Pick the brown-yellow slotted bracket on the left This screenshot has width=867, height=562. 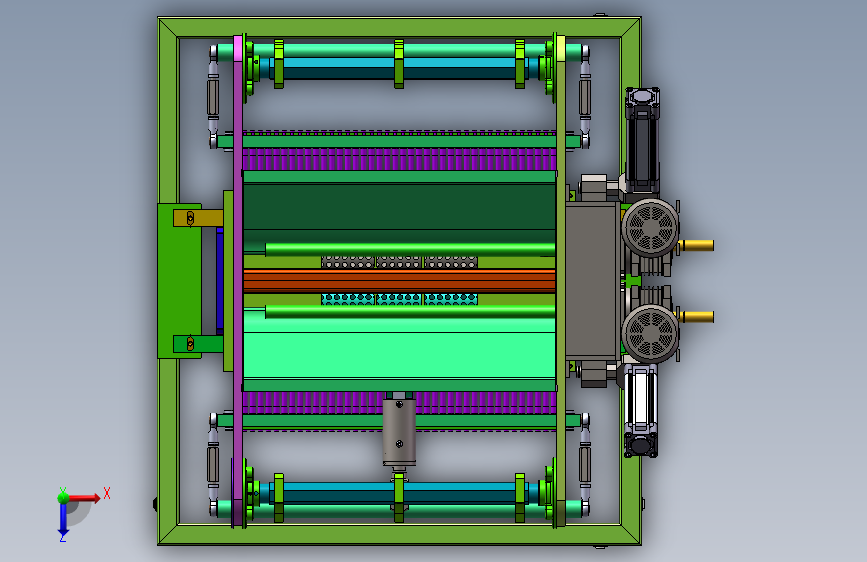coord(198,218)
